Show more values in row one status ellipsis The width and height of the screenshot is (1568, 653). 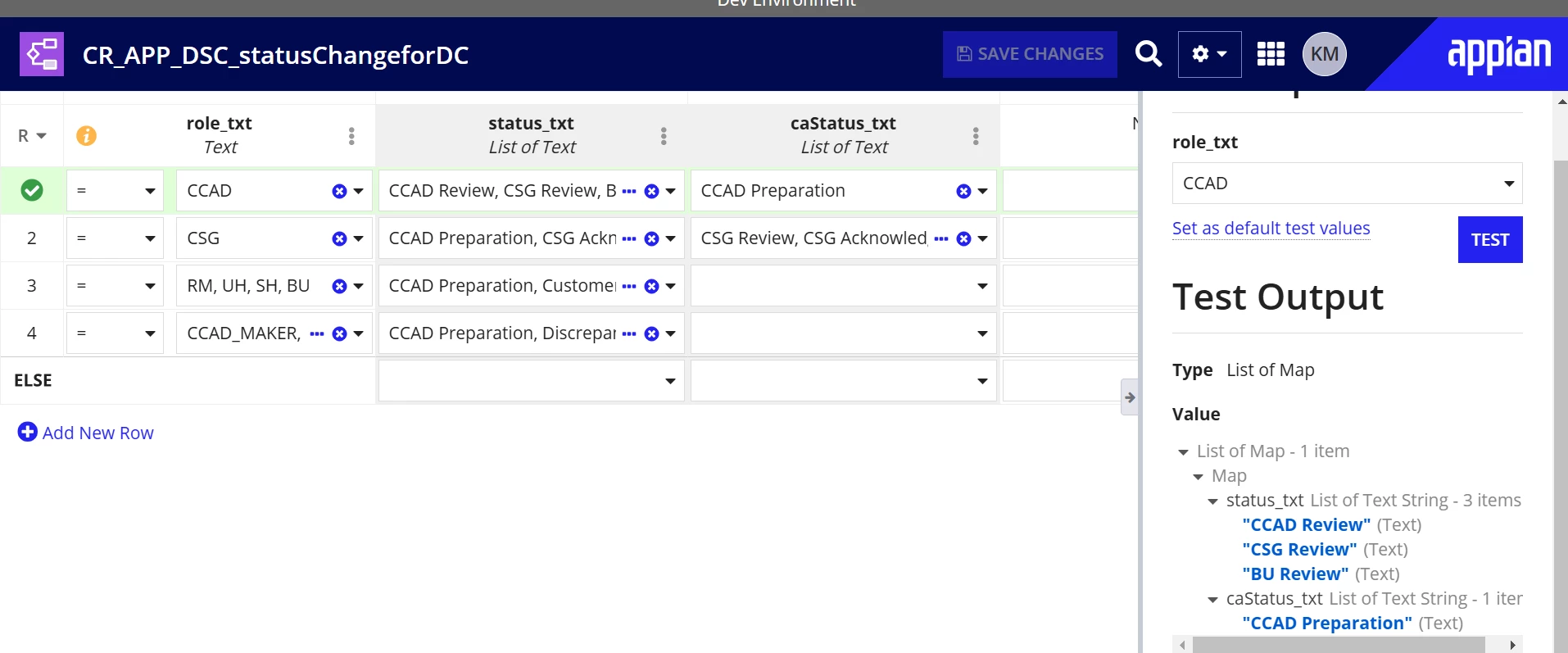[629, 191]
